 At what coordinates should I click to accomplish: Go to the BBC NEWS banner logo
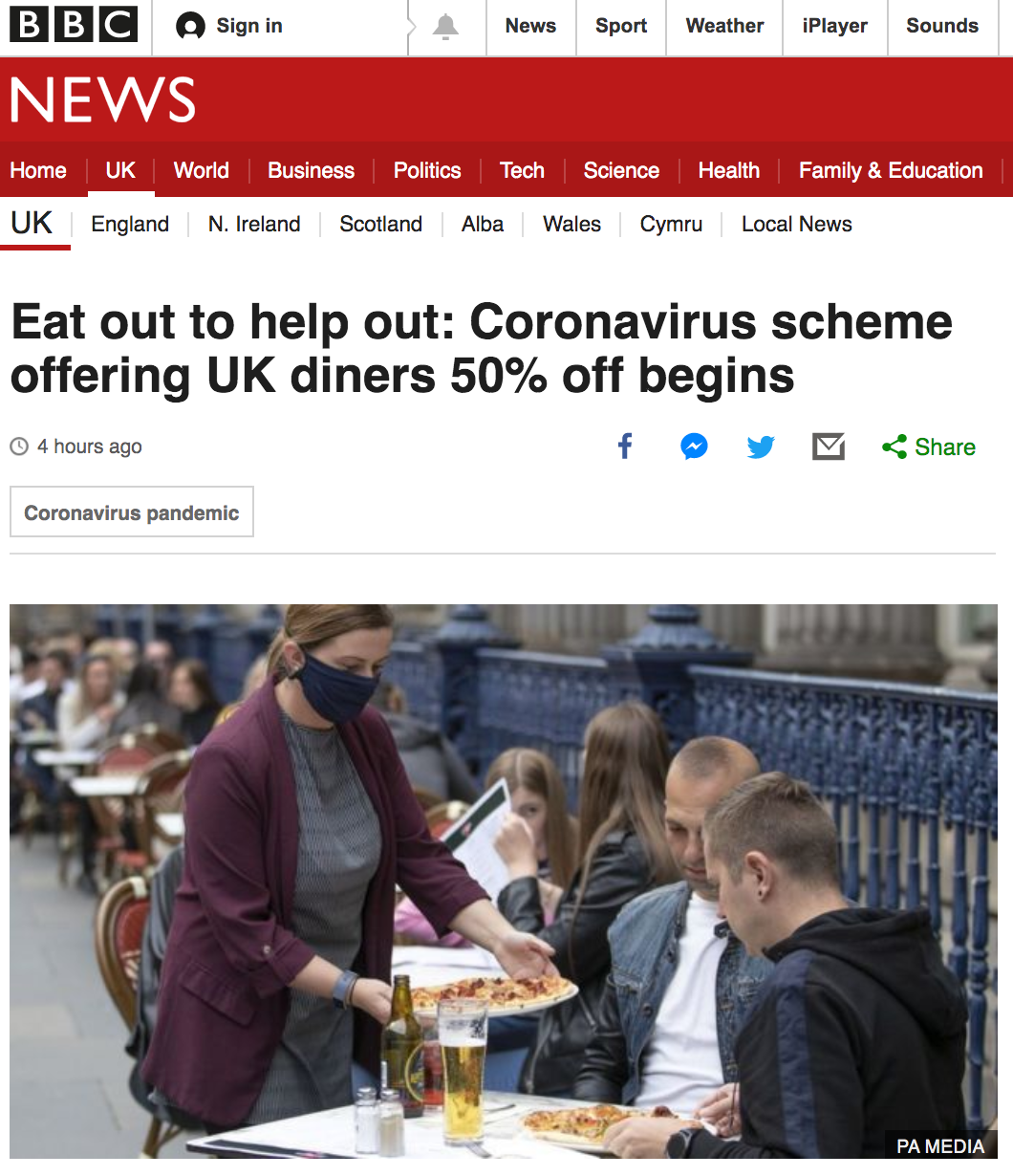[x=103, y=99]
